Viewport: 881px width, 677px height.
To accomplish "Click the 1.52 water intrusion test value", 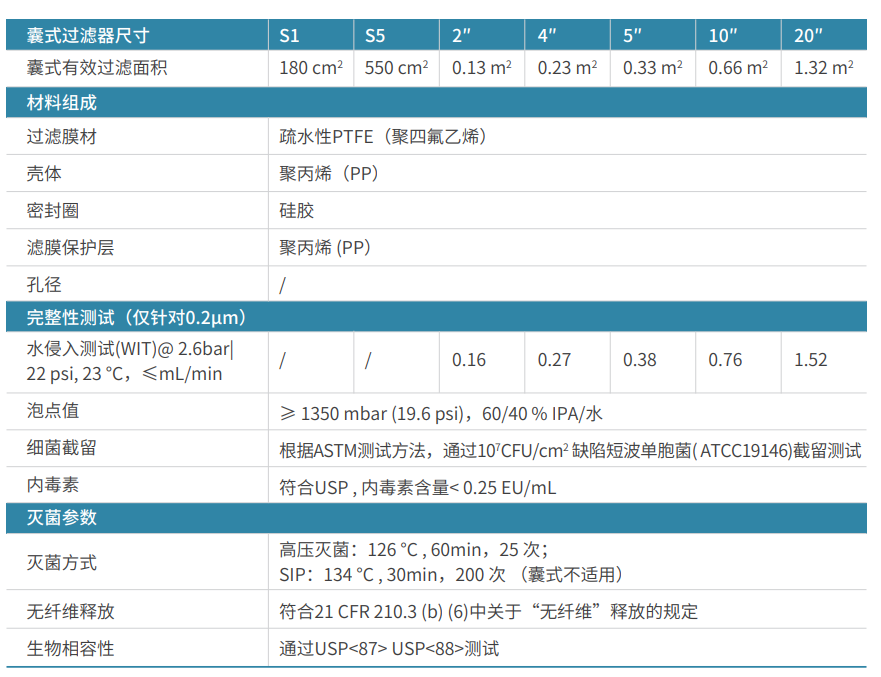I will point(811,360).
